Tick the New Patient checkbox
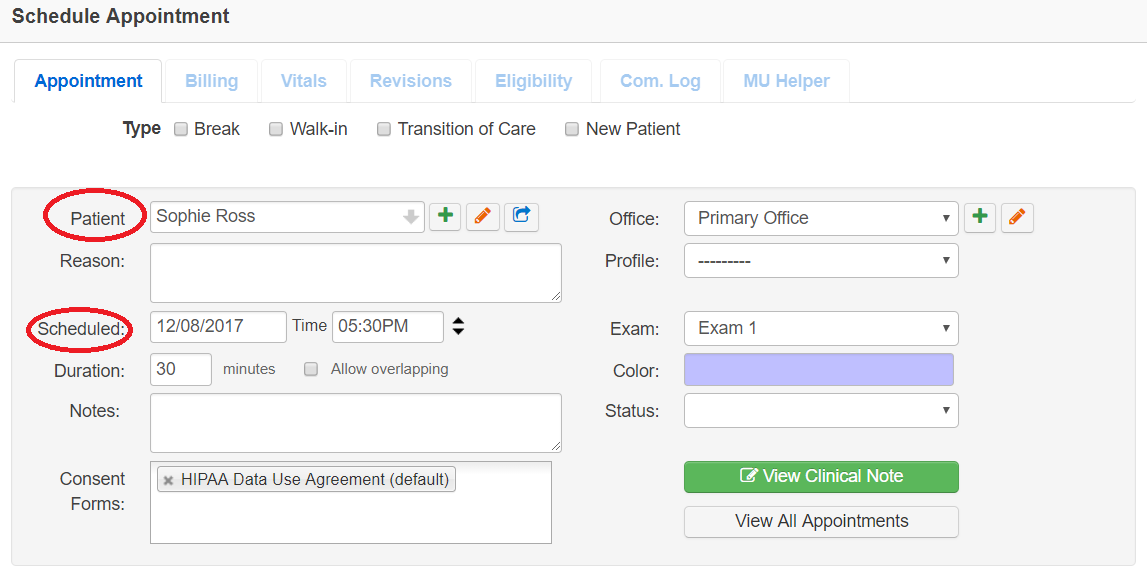The width and height of the screenshot is (1147, 574). click(x=572, y=129)
